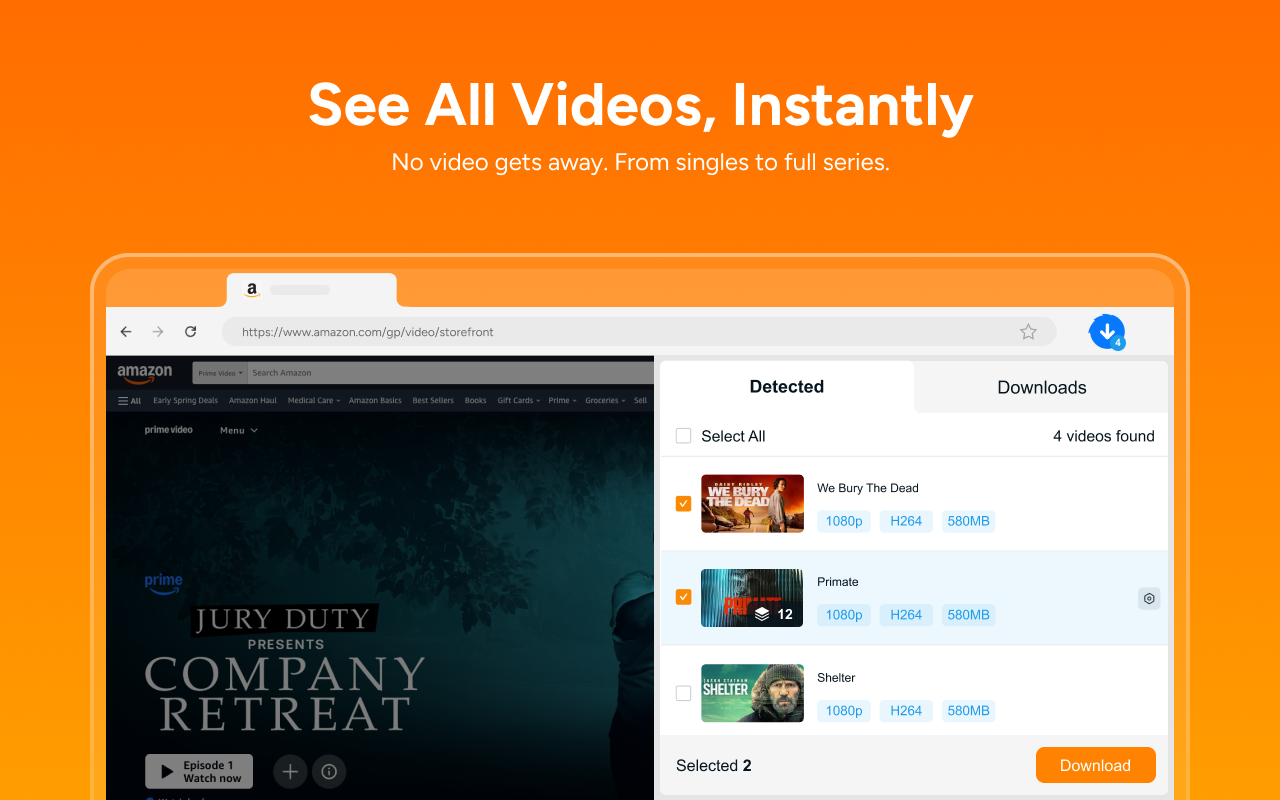
Task: Click the episode stack badge on Primate thumbnail
Action: point(774,614)
